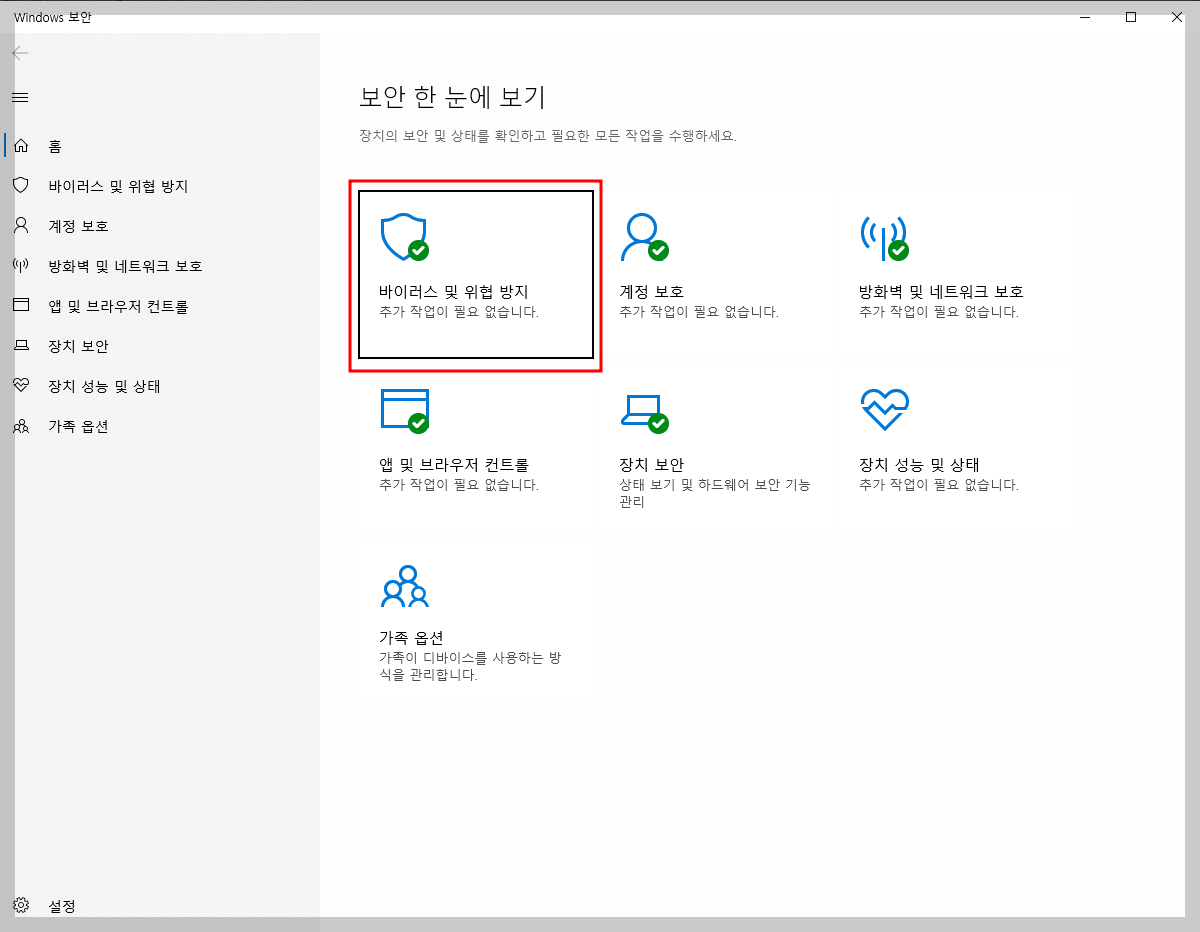Click the sidebar laptop icon for 장치 보안
Image resolution: width=1200 pixels, height=932 pixels.
[x=20, y=346]
